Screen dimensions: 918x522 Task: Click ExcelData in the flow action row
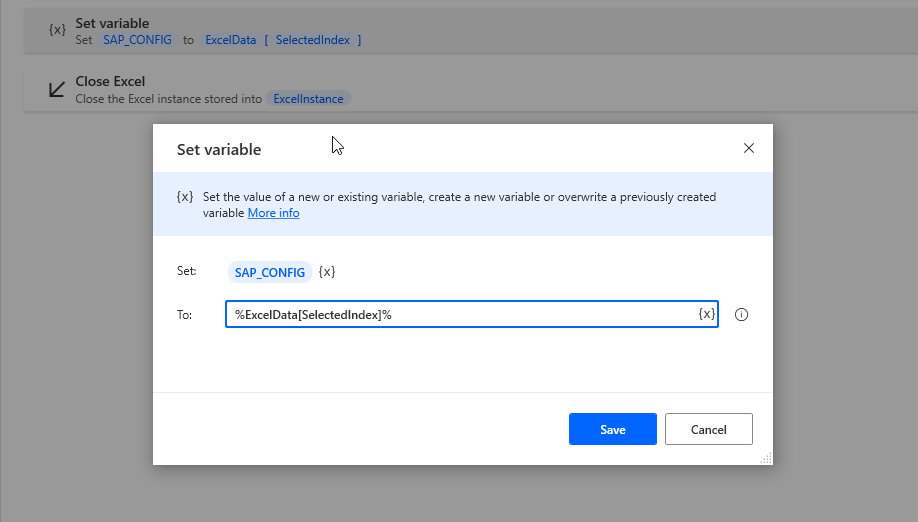230,40
